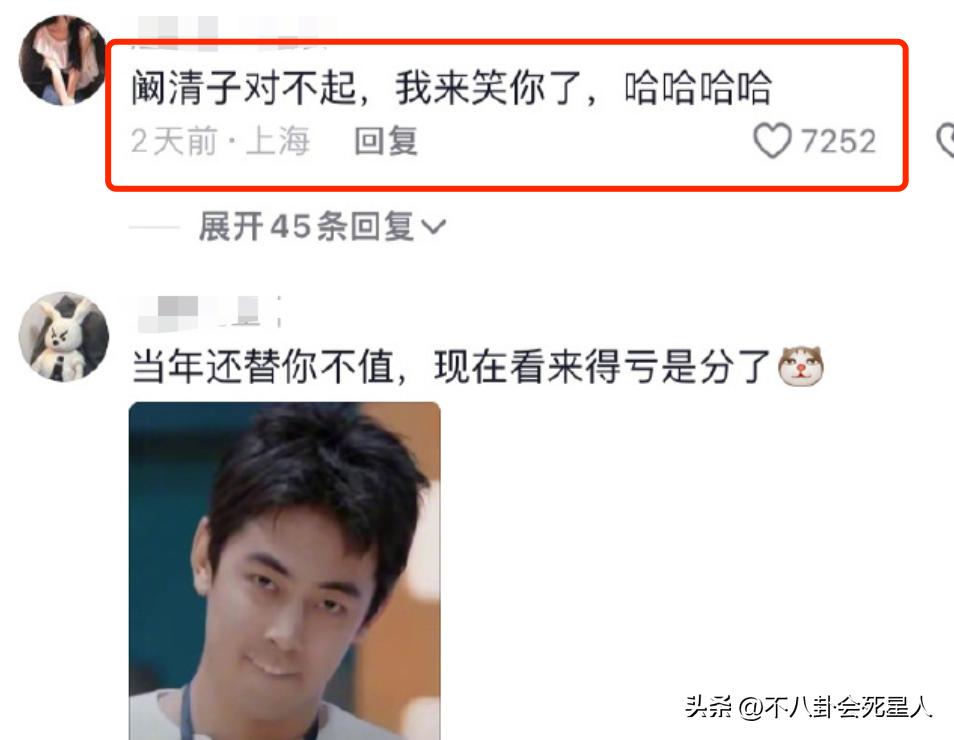Open the first commenter's profile avatar
The height and width of the screenshot is (740, 954).
(63, 60)
